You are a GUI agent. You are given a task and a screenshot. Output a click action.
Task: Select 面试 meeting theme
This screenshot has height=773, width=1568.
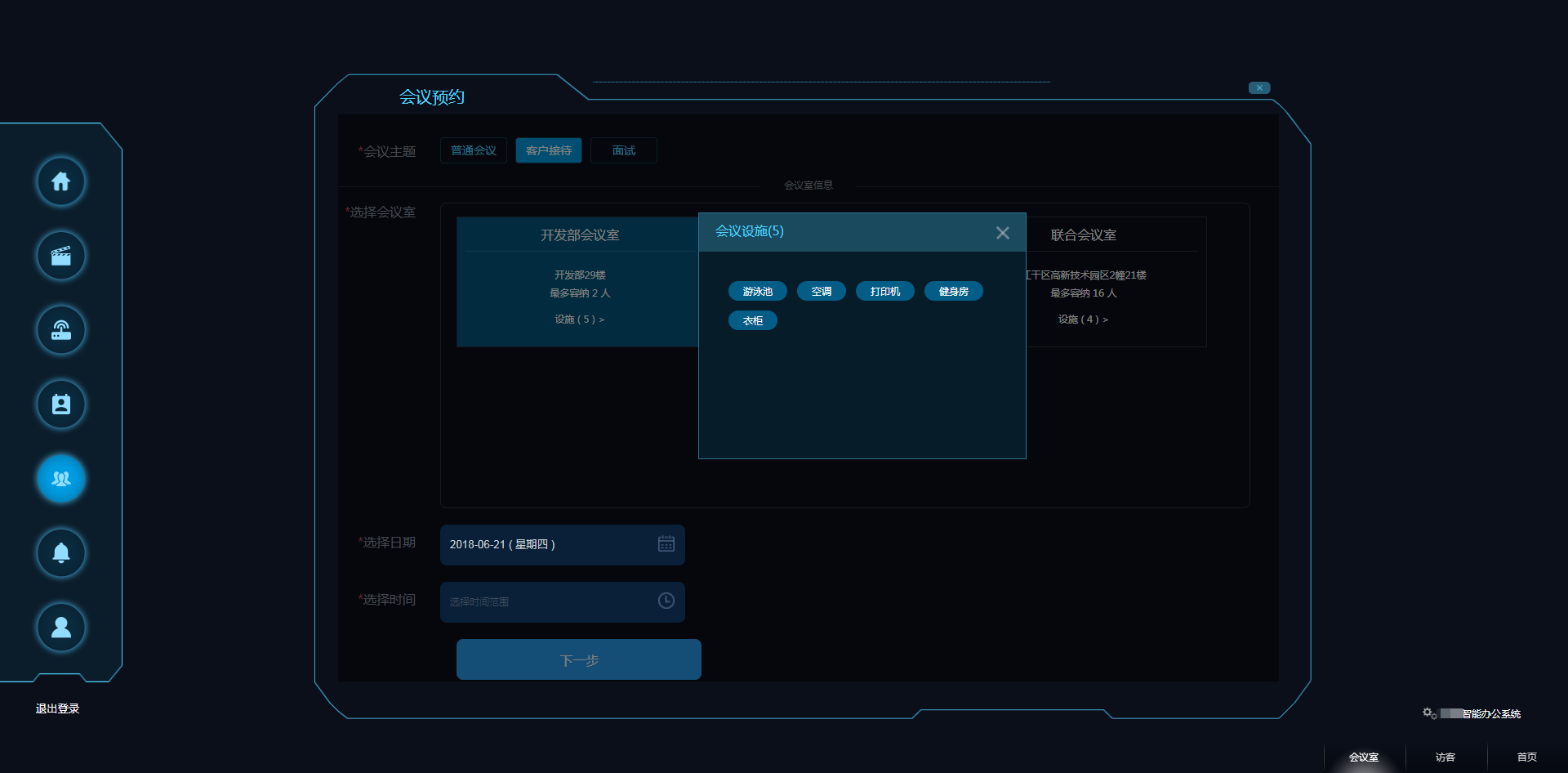click(x=624, y=150)
